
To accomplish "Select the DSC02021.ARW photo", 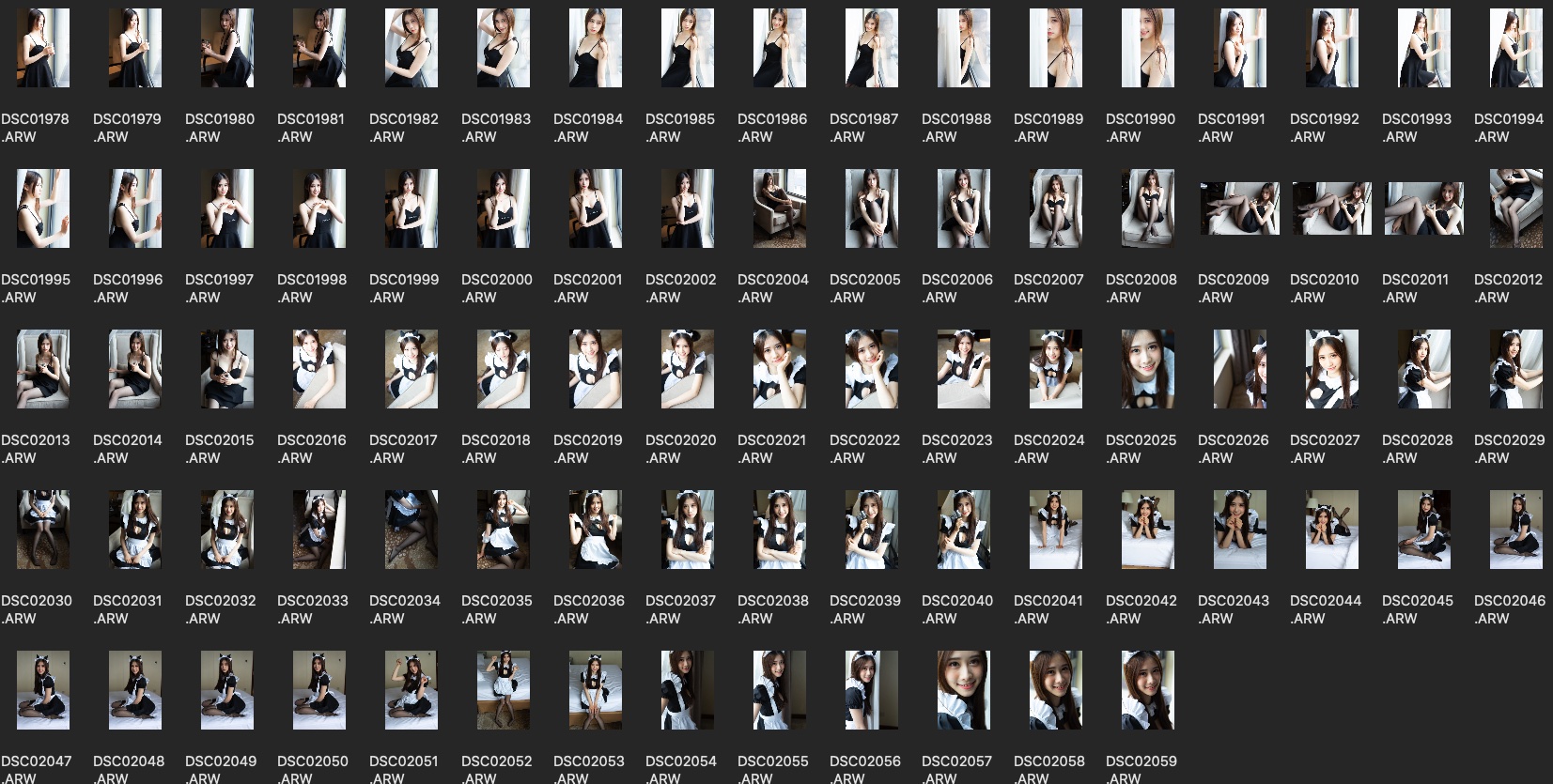I will (x=780, y=369).
